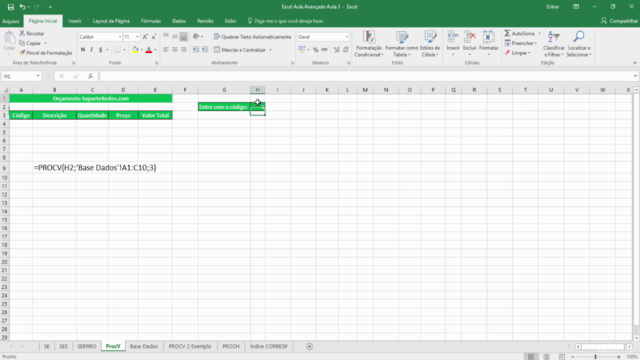Click the Colar paste icon
Screen dimensions: 640x360
pos(9,38)
